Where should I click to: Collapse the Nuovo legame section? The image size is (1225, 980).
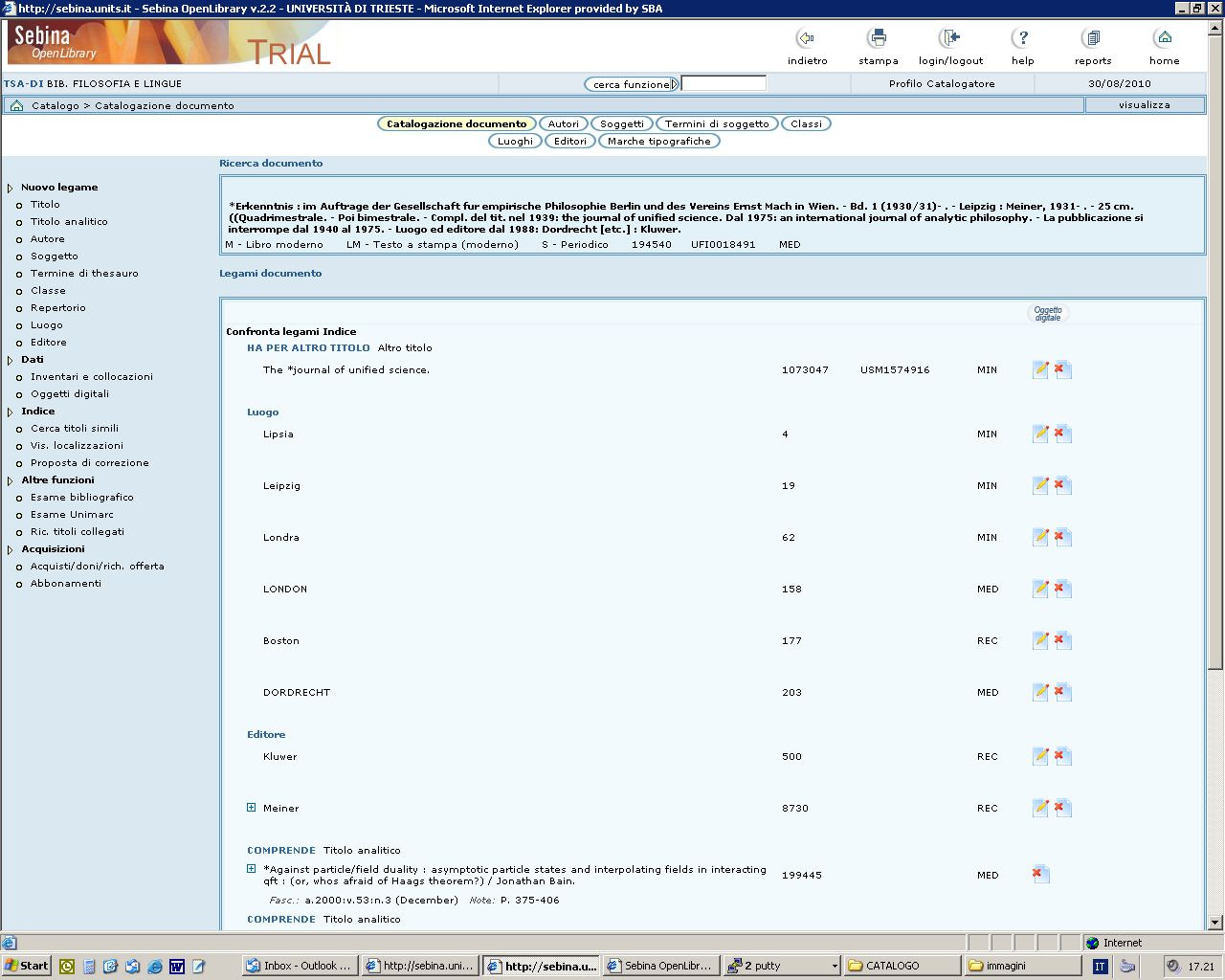pos(11,189)
